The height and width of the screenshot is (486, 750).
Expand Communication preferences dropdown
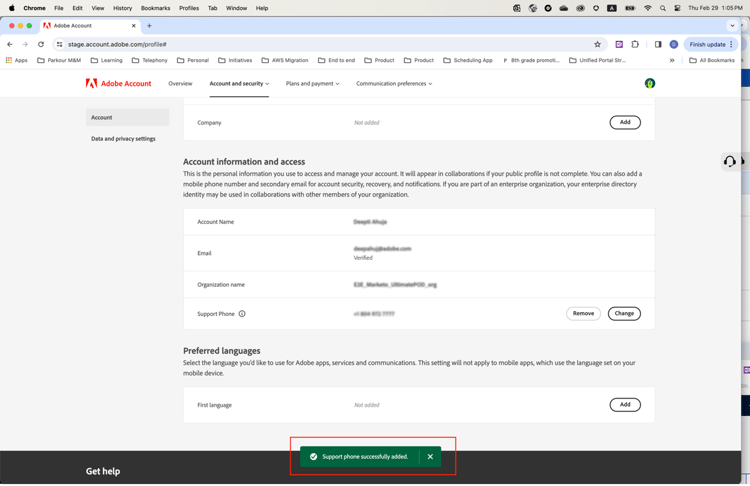tap(394, 83)
